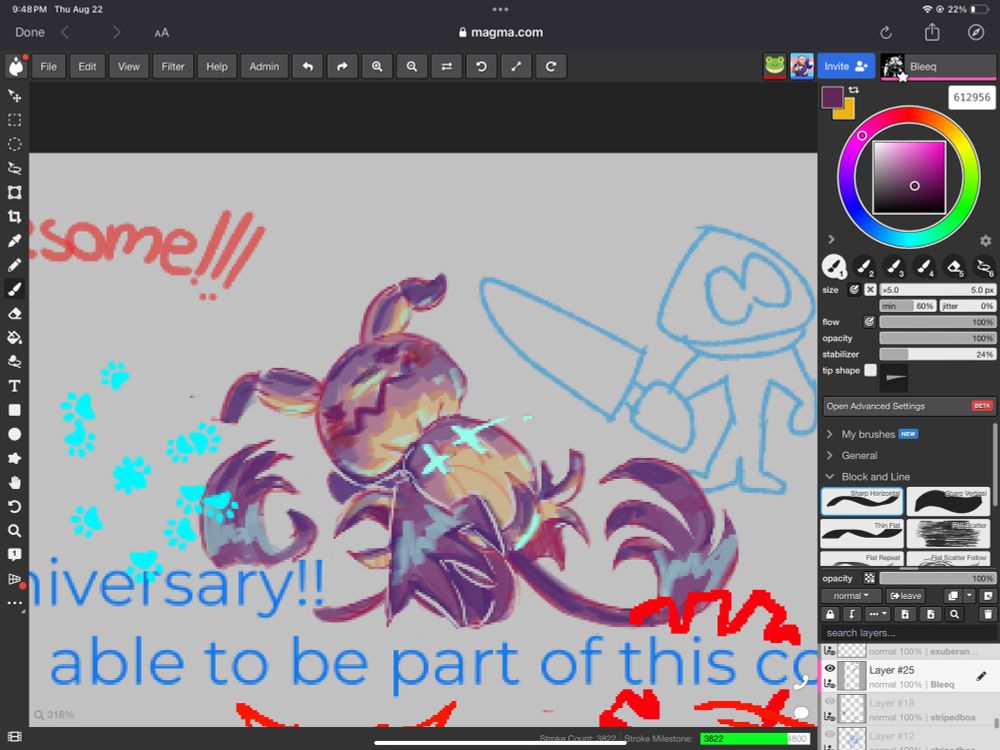This screenshot has height=750, width=1000.
Task: Open the comments tool in left toolbar
Action: tap(14, 554)
